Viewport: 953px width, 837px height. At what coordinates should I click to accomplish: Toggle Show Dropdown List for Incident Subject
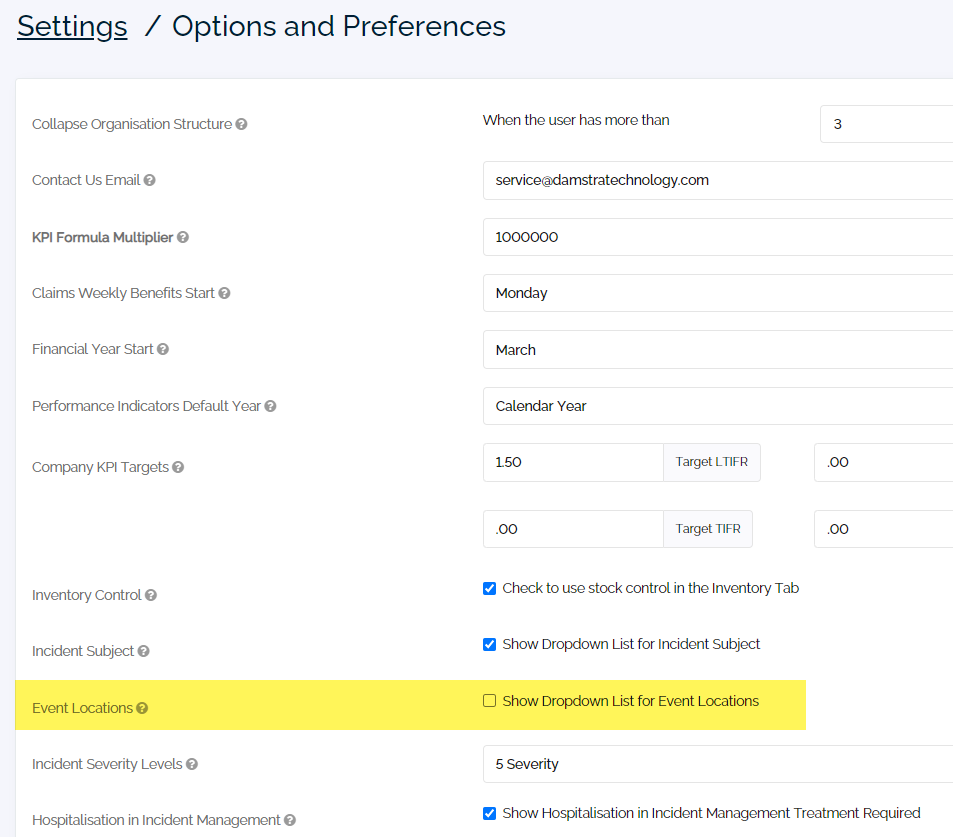point(489,644)
